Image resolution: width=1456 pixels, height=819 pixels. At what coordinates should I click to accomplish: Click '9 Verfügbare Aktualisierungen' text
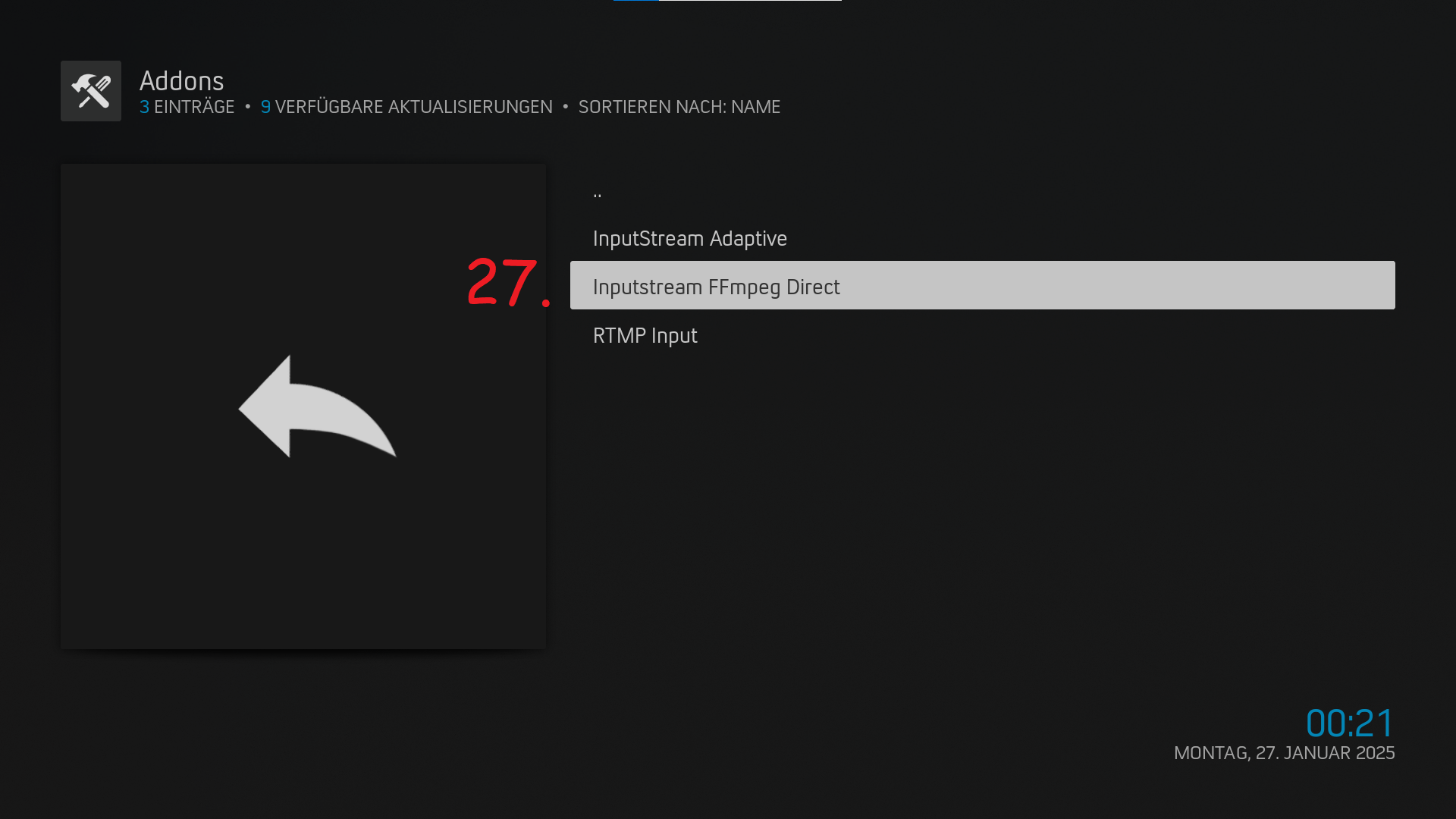pyautogui.click(x=406, y=107)
